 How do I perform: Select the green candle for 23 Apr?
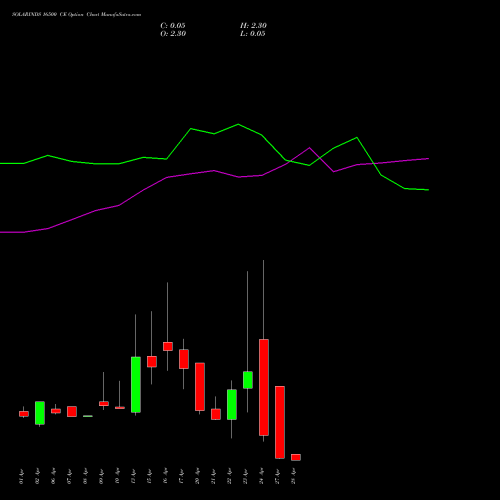pos(248,380)
